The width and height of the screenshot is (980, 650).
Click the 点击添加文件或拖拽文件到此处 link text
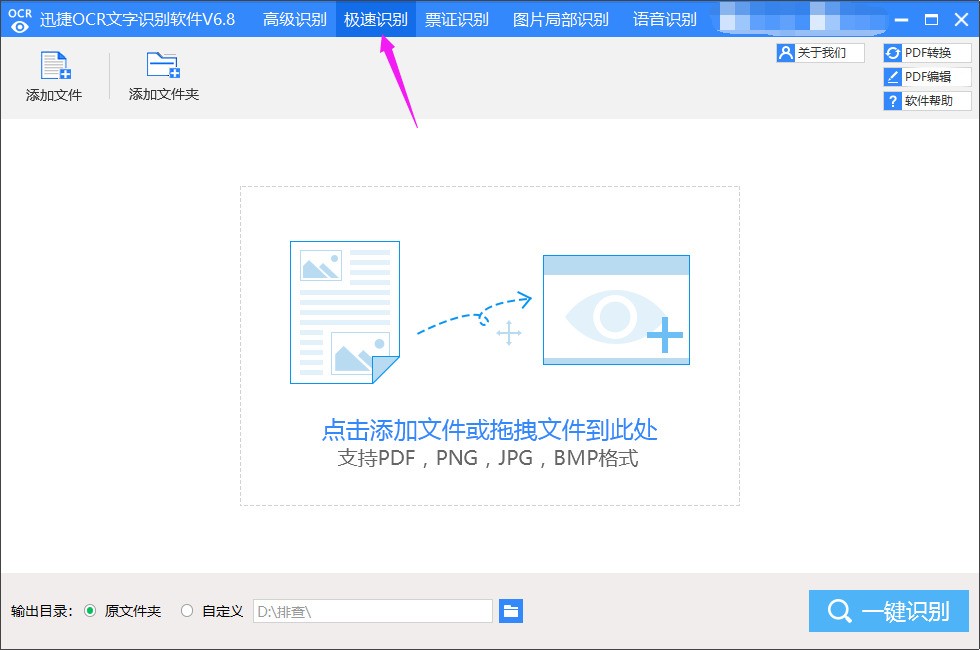[x=489, y=430]
